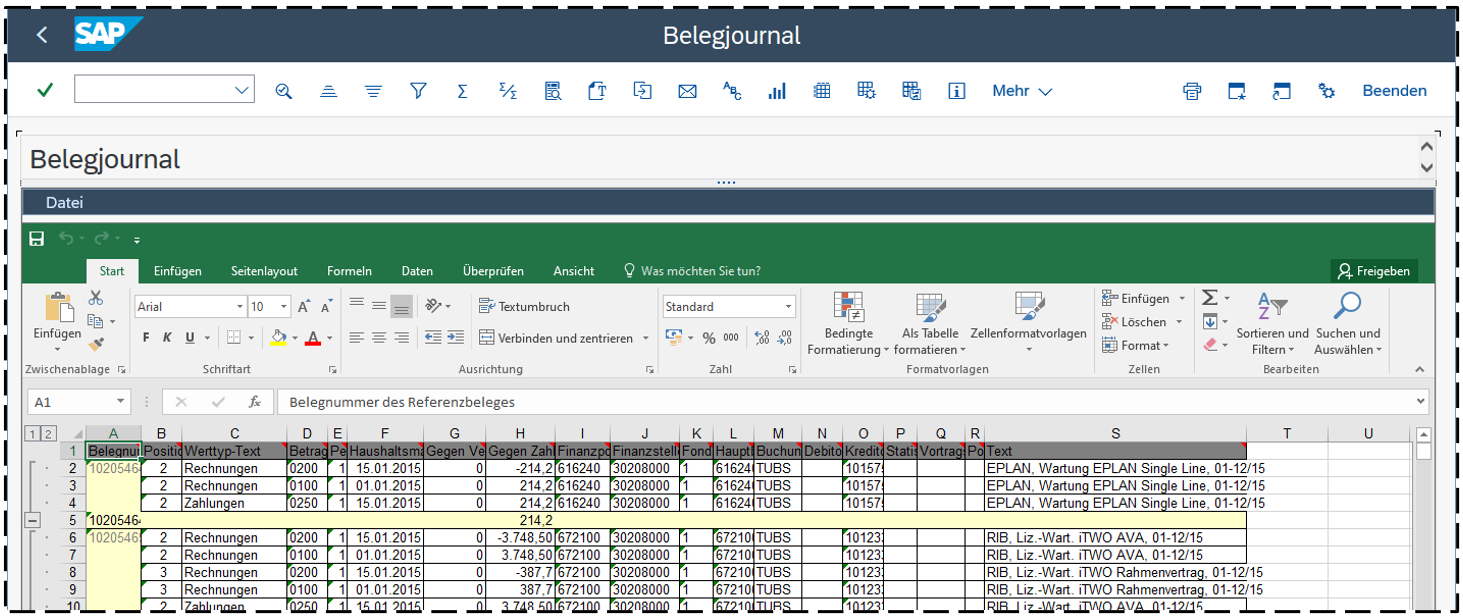Click the SAP envelope mail icon
The image size is (1463, 616).
tap(687, 91)
